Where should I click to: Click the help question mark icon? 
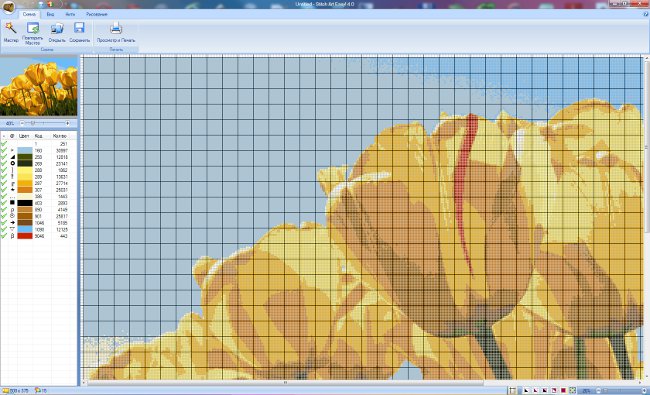[645, 14]
